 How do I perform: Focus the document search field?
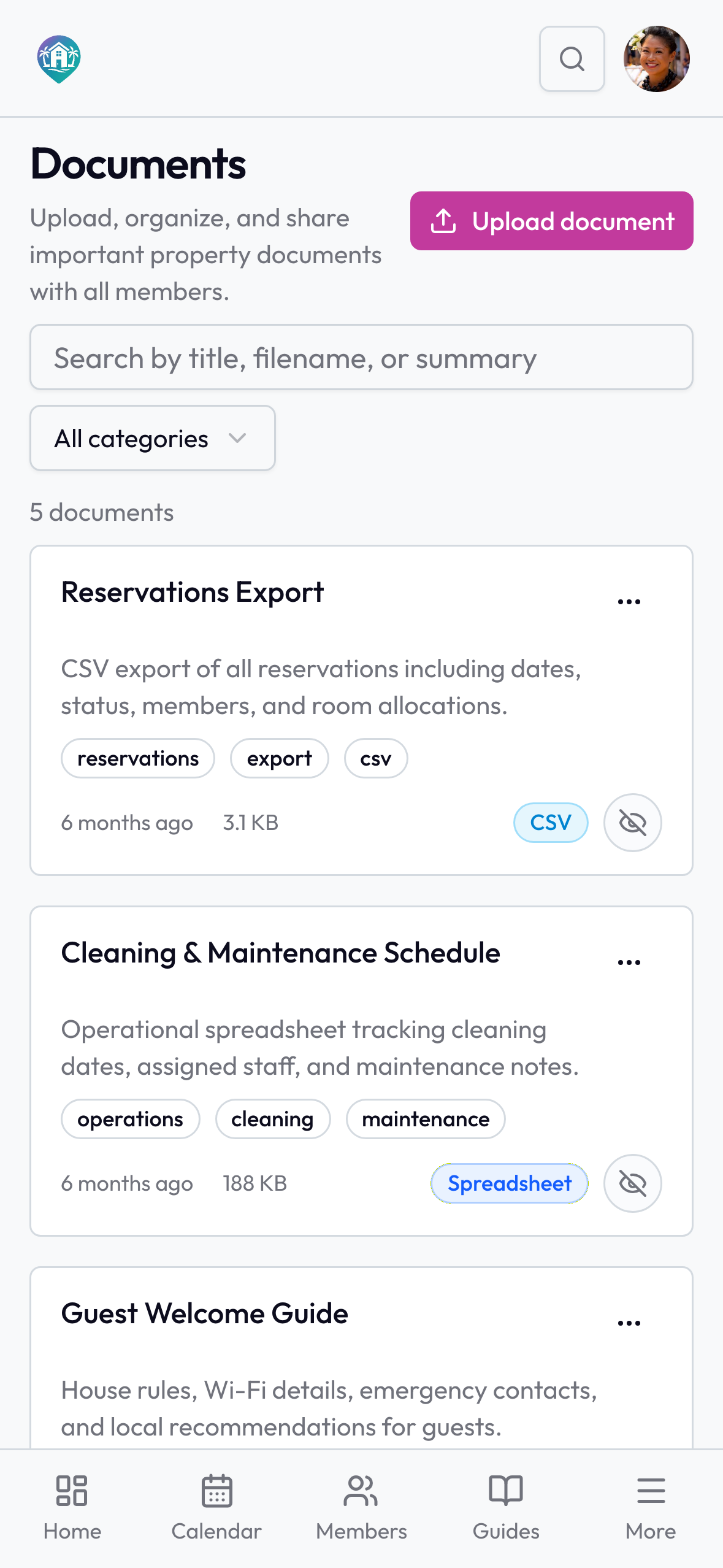[361, 357]
